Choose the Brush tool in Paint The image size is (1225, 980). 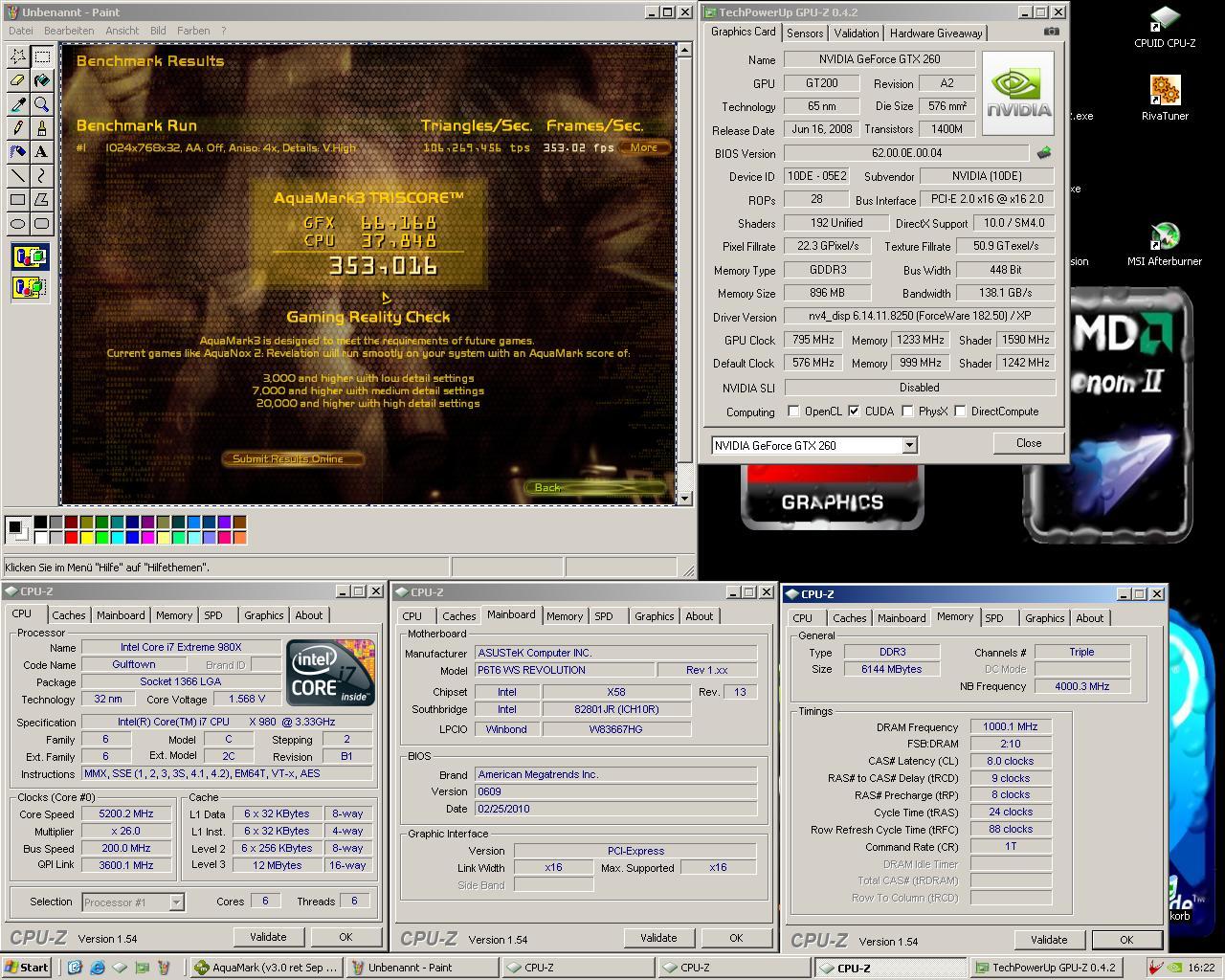[42, 128]
